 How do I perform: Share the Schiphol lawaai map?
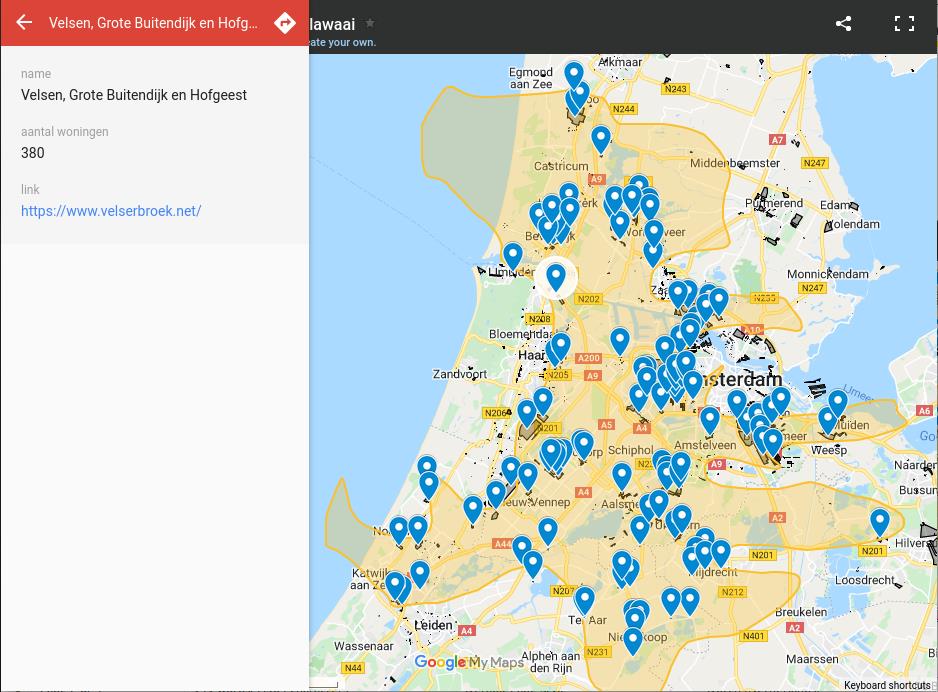pos(844,22)
